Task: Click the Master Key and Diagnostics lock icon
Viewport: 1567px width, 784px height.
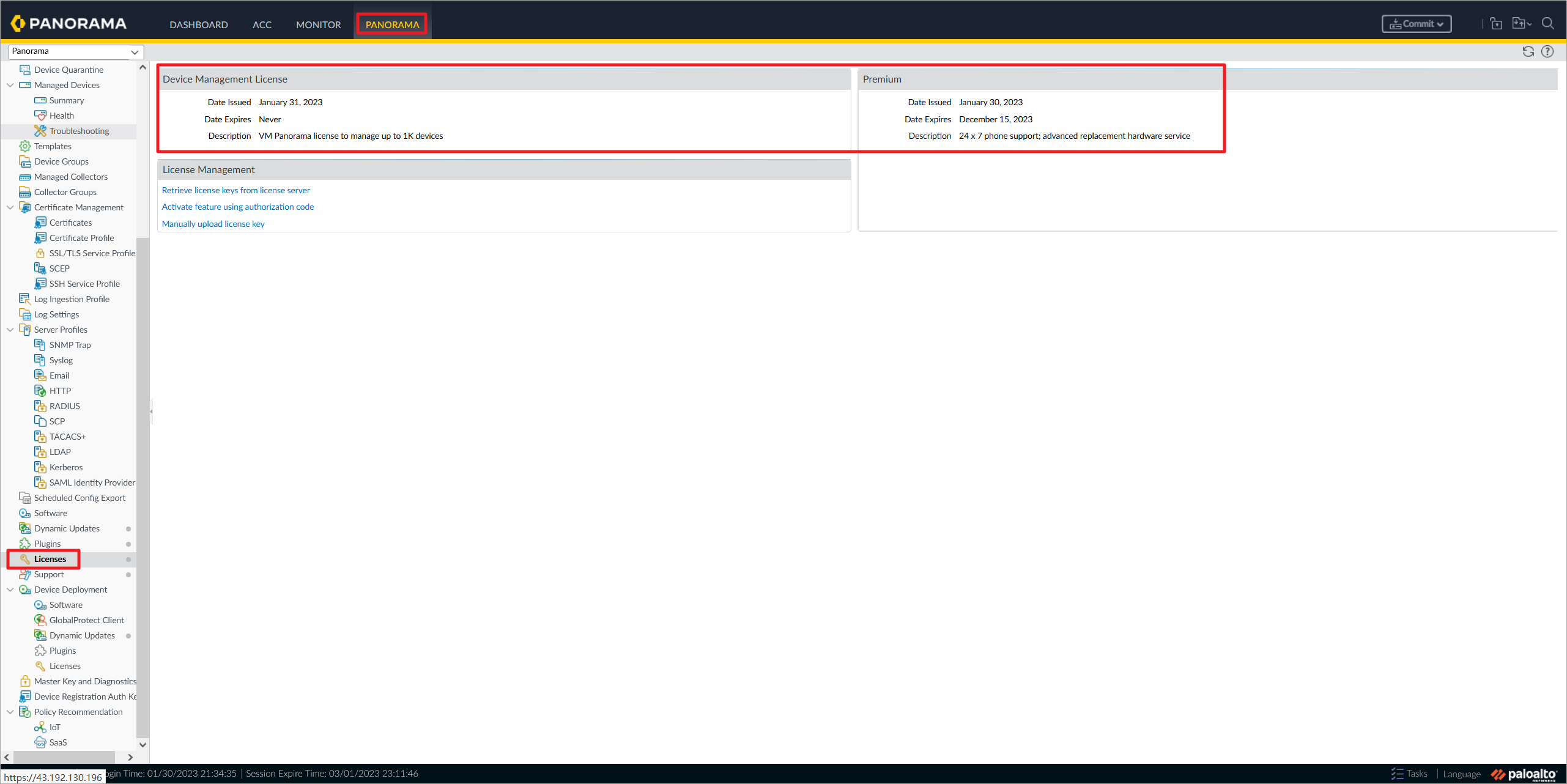Action: pyautogui.click(x=25, y=681)
